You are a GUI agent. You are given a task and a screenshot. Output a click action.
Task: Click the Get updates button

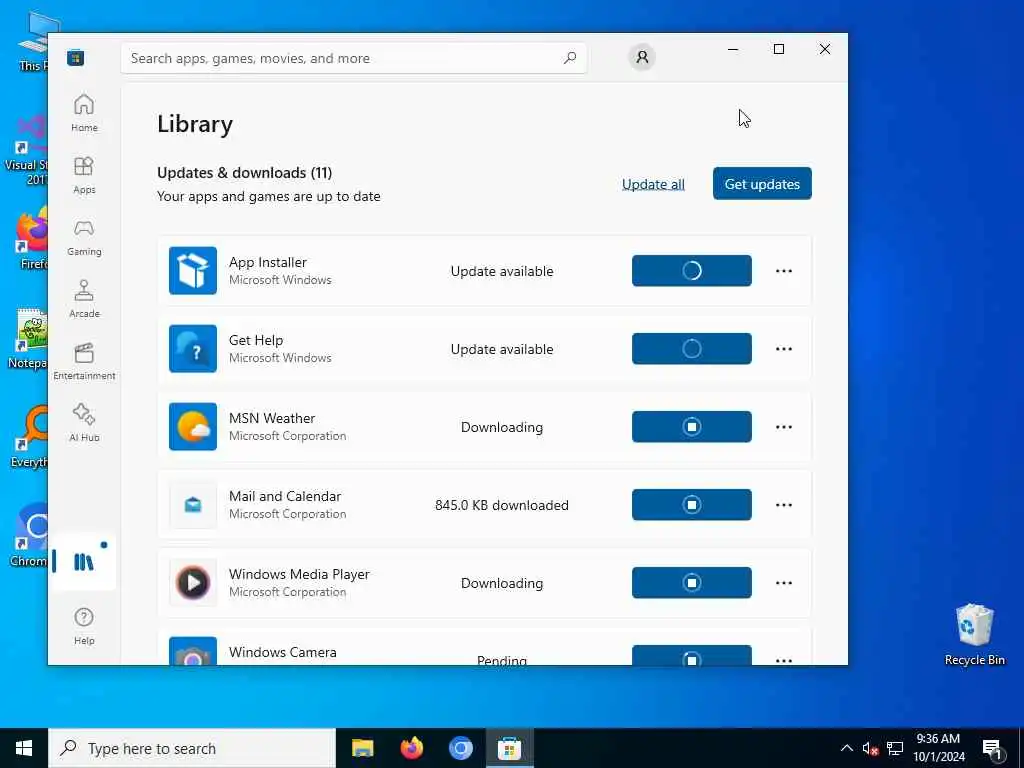click(762, 184)
